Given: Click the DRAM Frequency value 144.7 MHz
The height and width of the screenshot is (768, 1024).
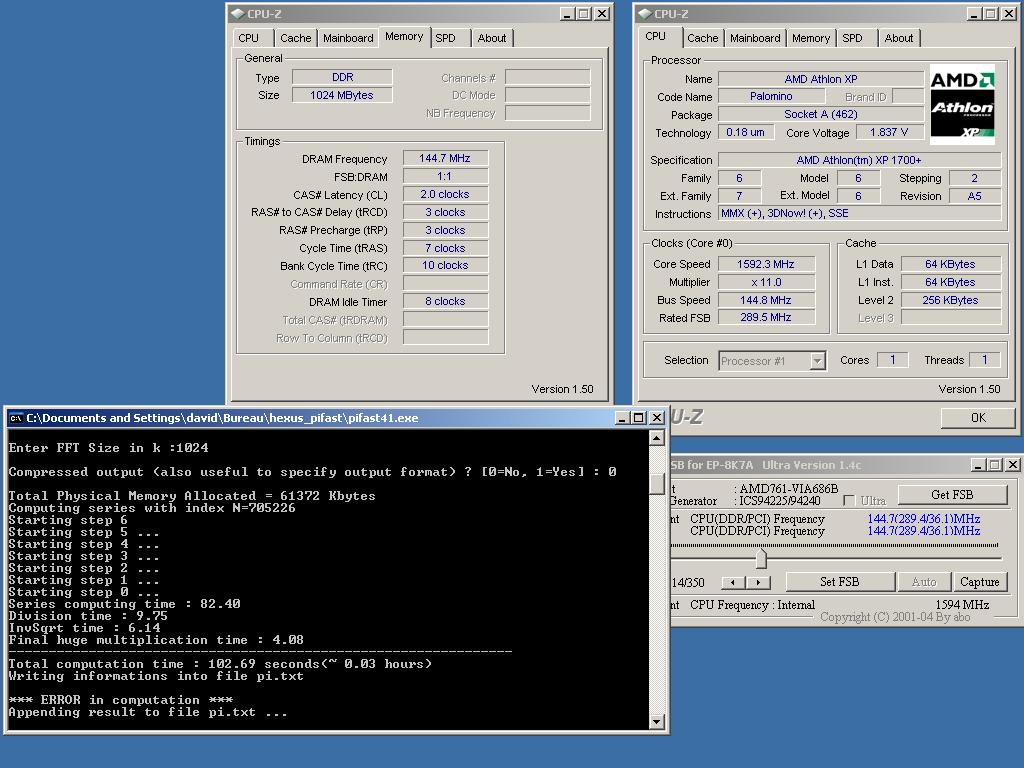Looking at the screenshot, I should click(x=445, y=158).
